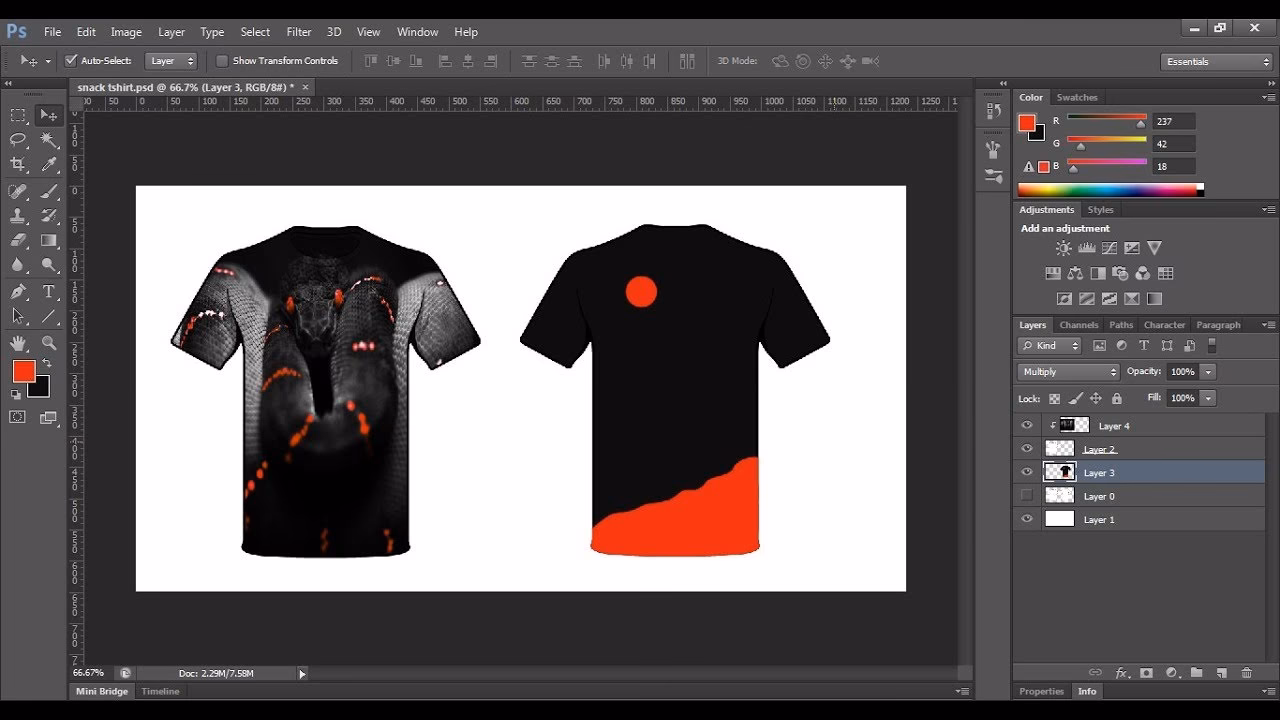
Task: Open the Essentials workspace switcher
Action: coord(1216,61)
